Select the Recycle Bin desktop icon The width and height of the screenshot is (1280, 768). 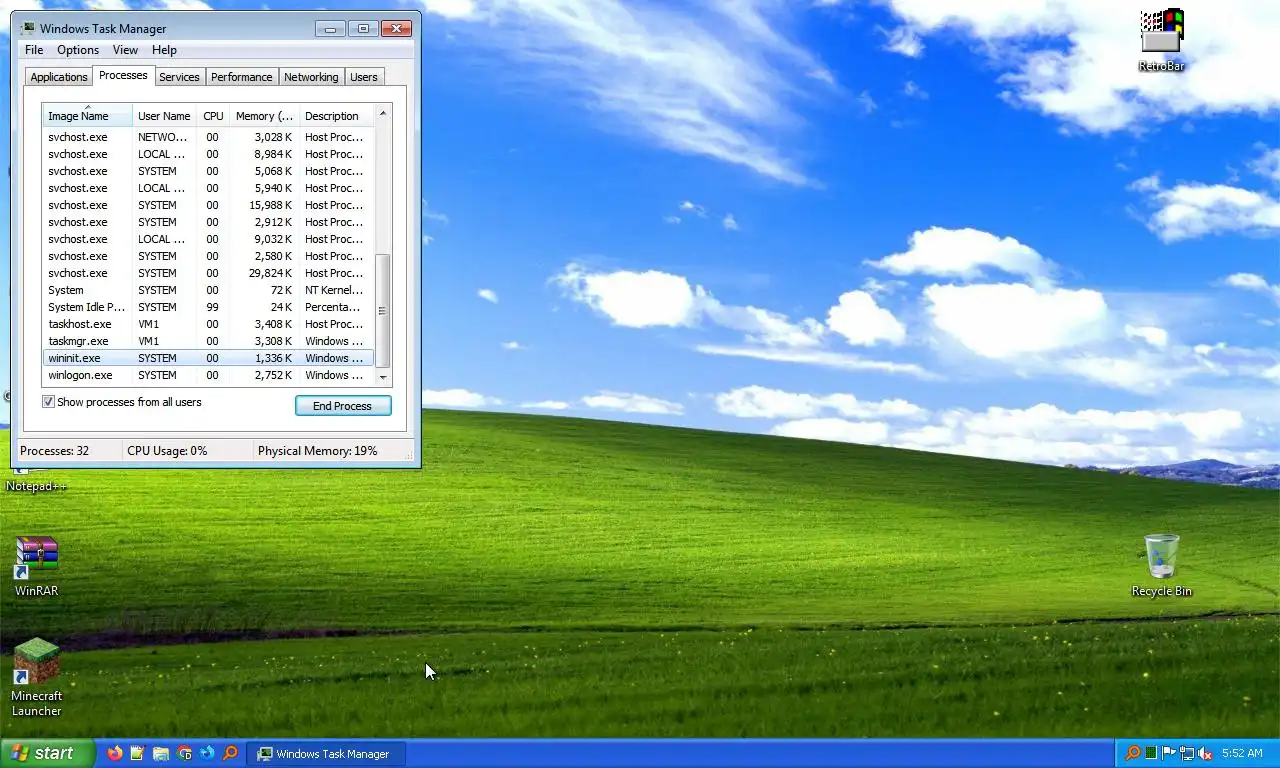1161,566
